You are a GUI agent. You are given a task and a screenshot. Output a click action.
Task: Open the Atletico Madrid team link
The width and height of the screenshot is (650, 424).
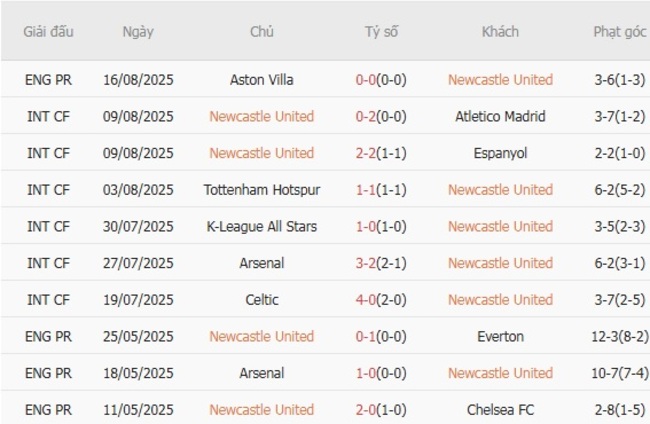[x=500, y=117]
